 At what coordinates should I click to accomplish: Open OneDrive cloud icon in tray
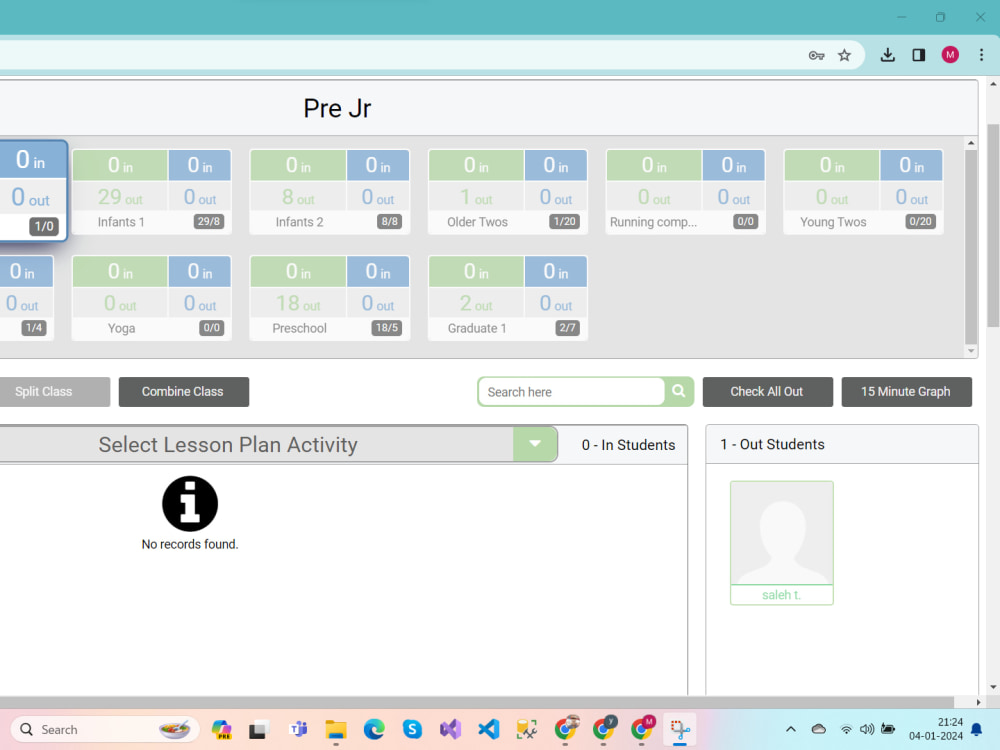(819, 729)
